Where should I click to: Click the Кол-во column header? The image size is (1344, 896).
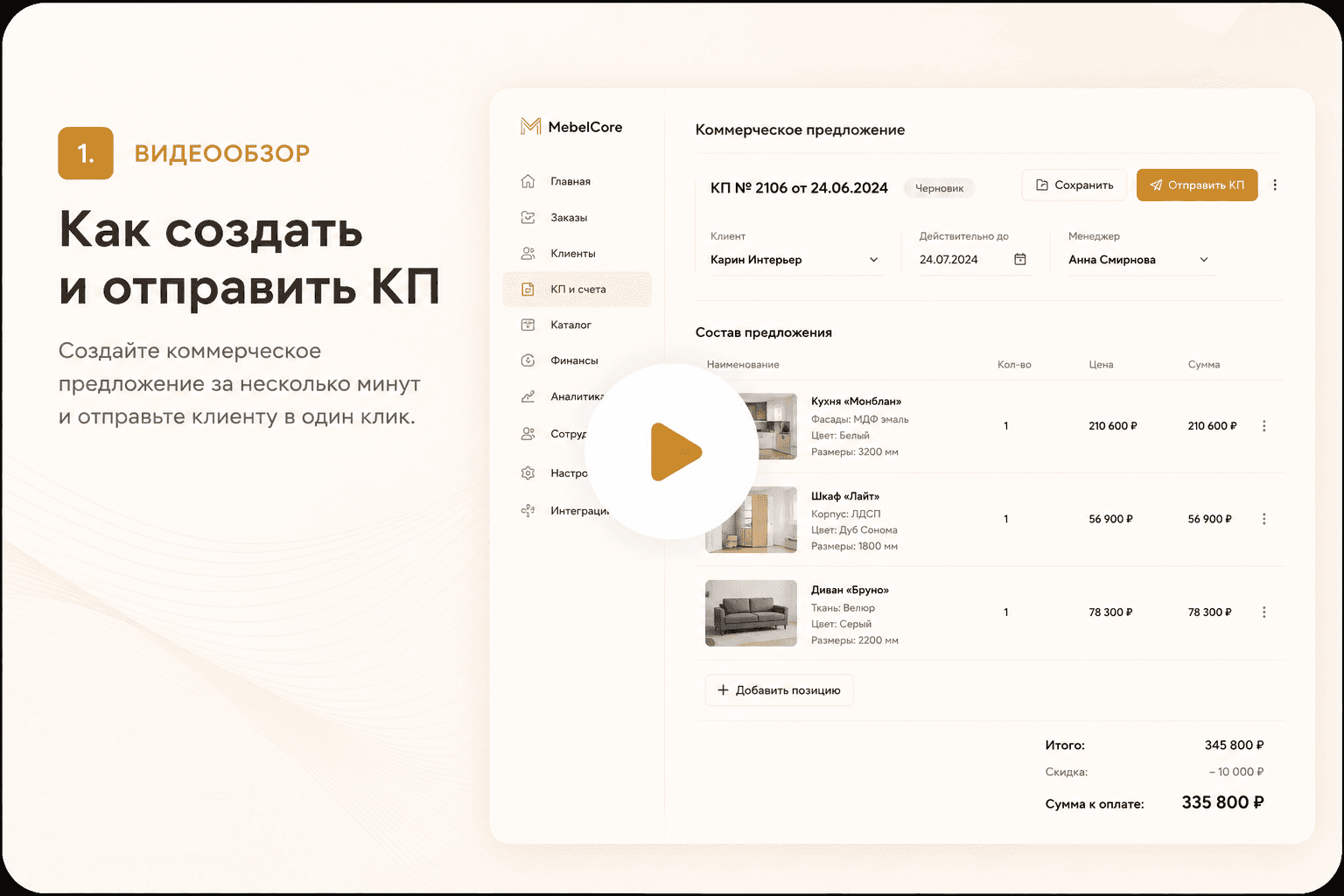(1014, 364)
